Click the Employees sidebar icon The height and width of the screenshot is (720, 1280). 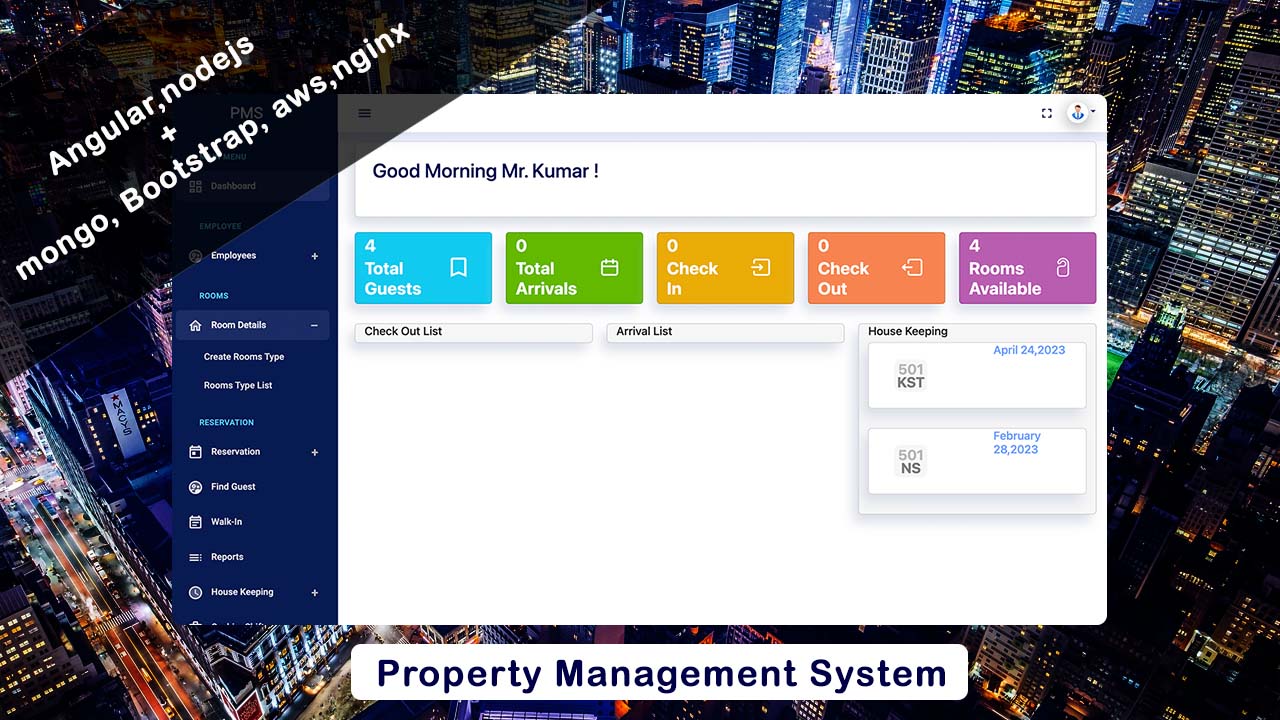pyautogui.click(x=195, y=256)
